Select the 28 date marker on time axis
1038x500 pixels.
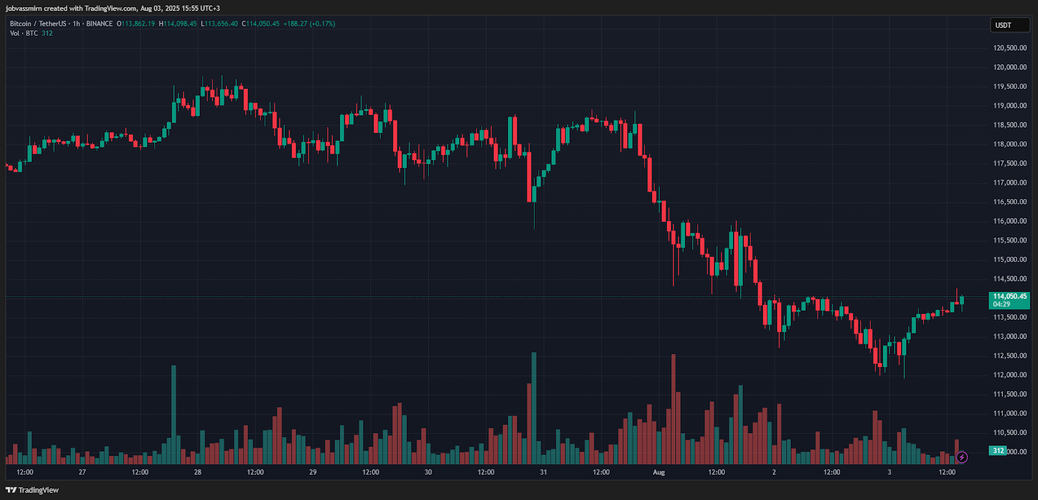point(198,471)
